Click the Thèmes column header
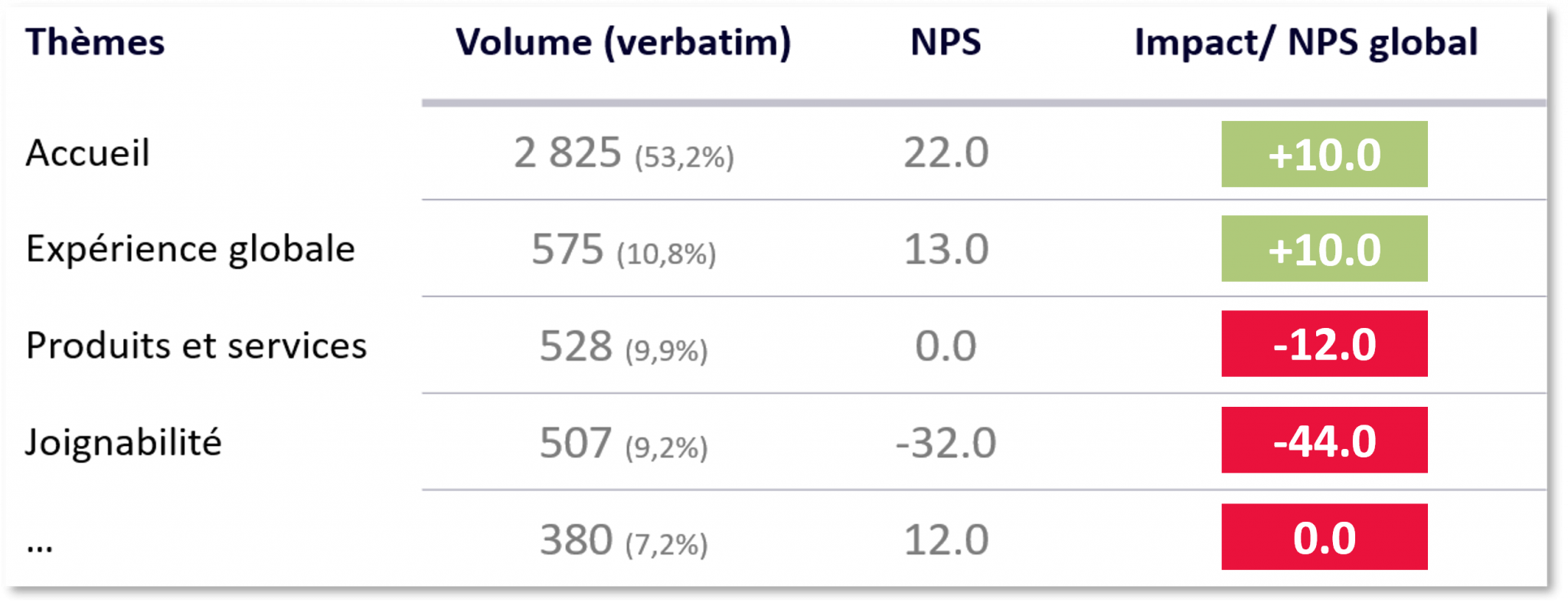Screen dimensions: 1568x603 (95, 42)
